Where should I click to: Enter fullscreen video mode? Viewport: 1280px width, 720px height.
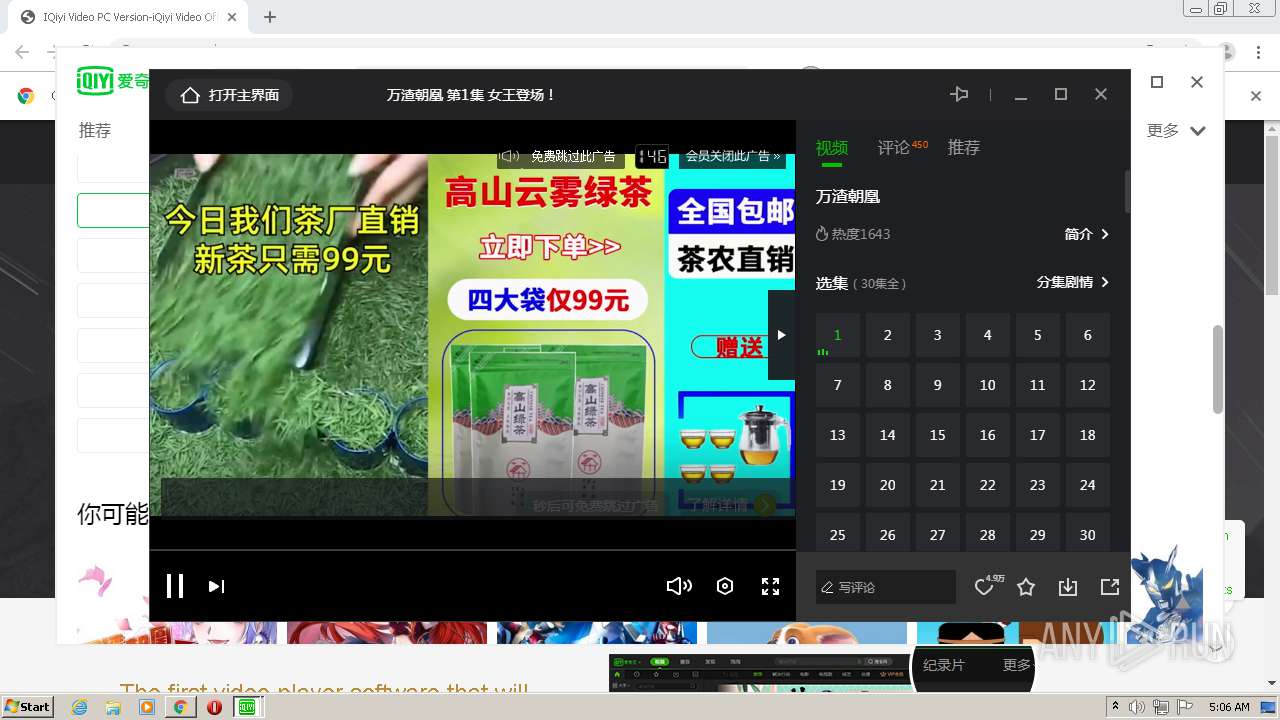coord(770,586)
